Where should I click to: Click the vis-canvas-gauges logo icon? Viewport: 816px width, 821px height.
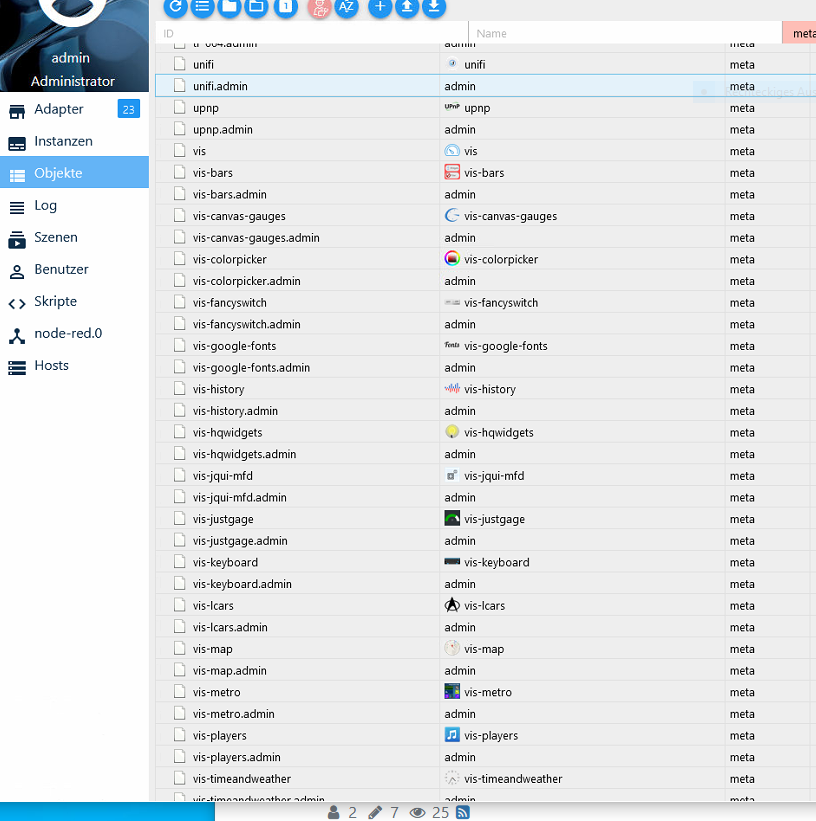click(452, 215)
